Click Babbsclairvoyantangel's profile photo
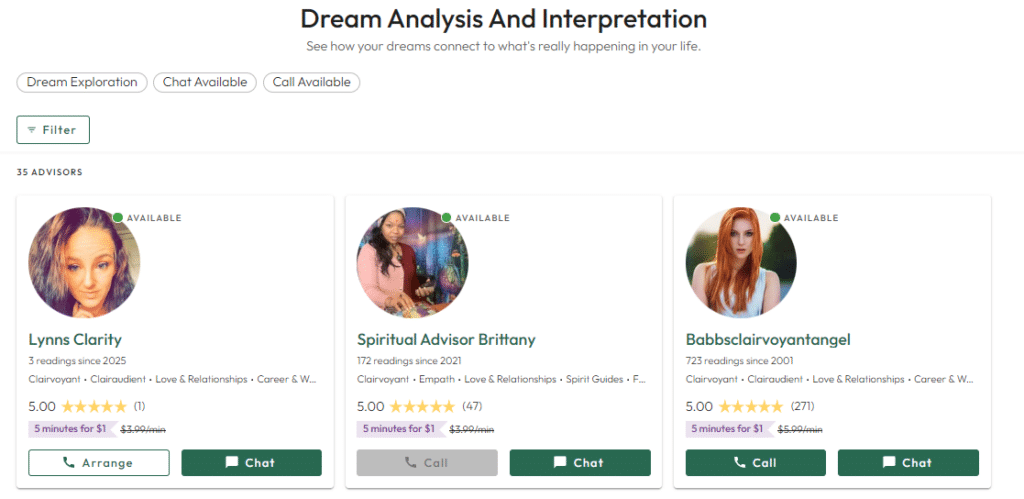Screen dimensions: 1024x499 point(741,263)
